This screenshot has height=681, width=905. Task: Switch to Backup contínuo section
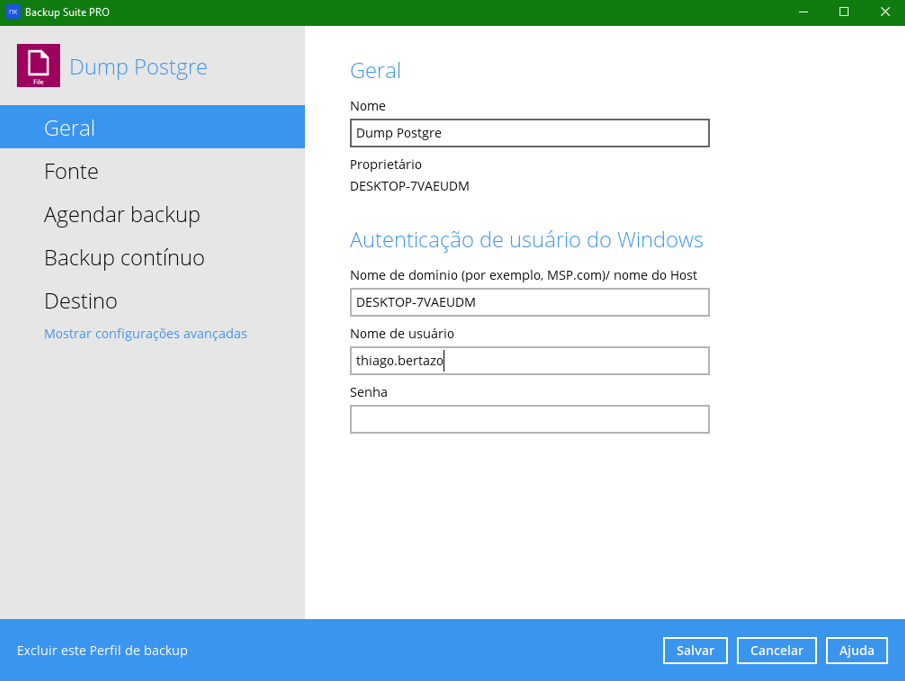point(124,258)
